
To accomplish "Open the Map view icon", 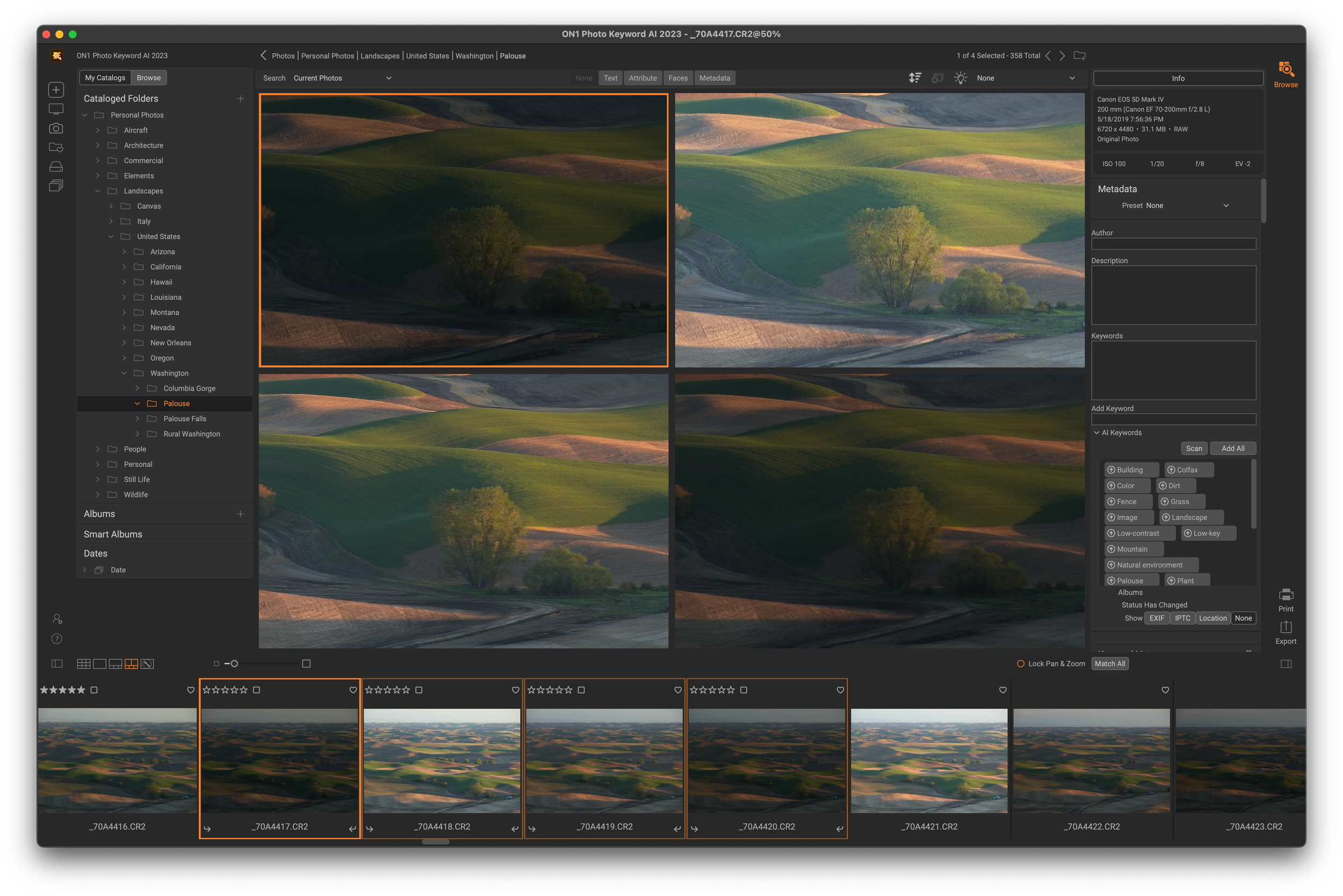I will pyautogui.click(x=147, y=663).
